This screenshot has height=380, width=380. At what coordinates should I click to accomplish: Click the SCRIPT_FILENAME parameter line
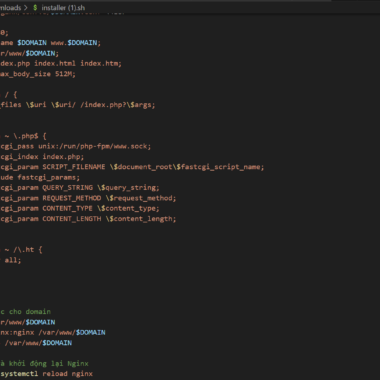coord(132,167)
